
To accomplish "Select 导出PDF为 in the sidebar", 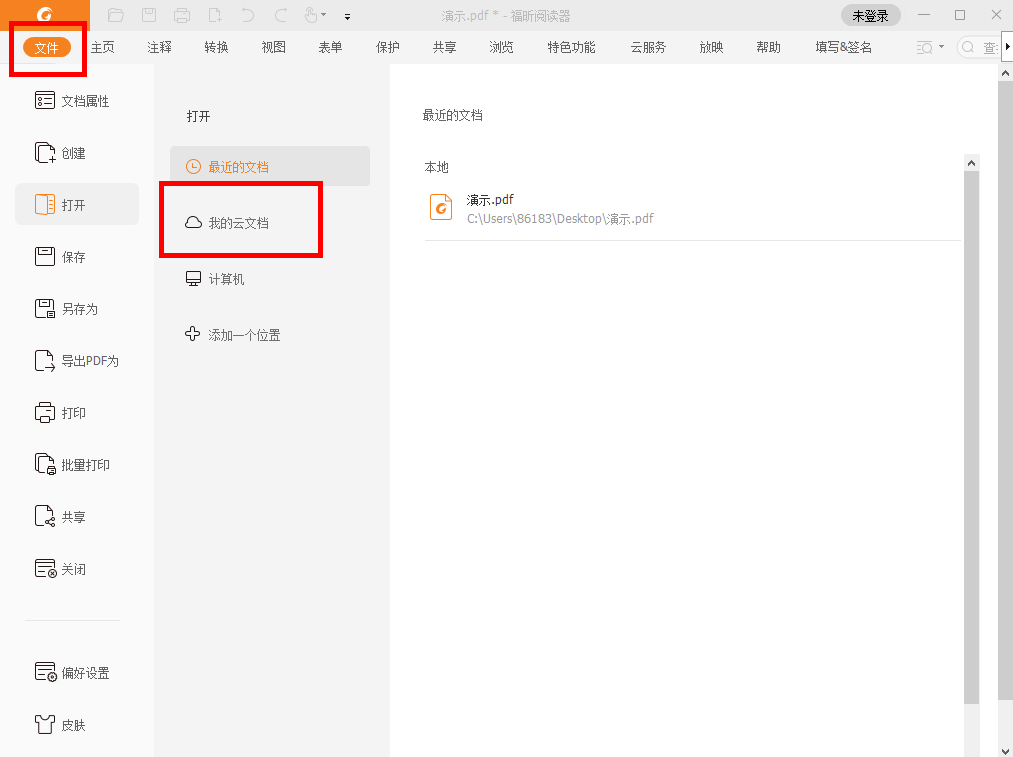I will pos(84,360).
